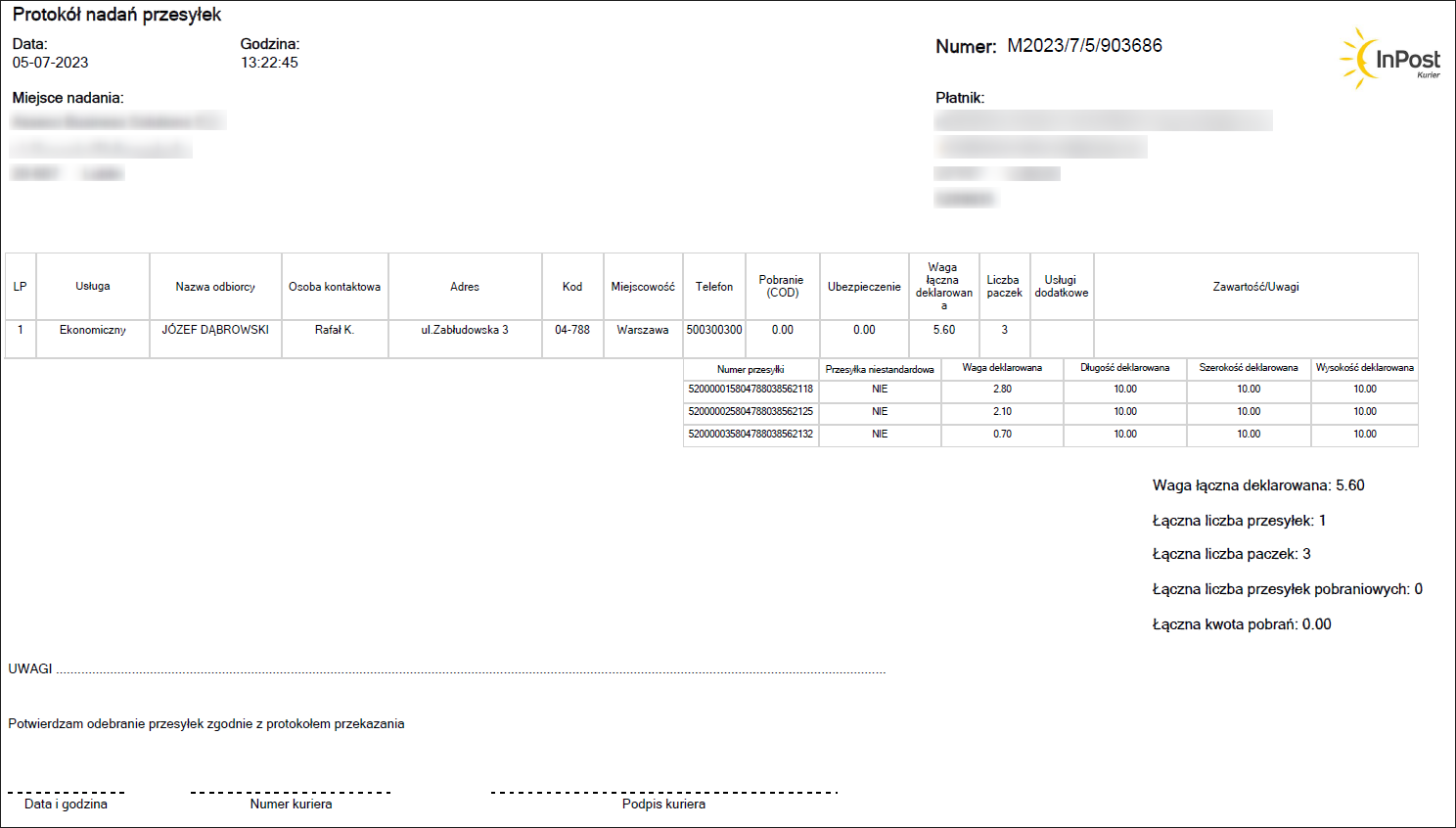Click the 'Wysokość deklarowana' header
Image resolution: width=1456 pixels, height=828 pixels.
pyautogui.click(x=1365, y=368)
